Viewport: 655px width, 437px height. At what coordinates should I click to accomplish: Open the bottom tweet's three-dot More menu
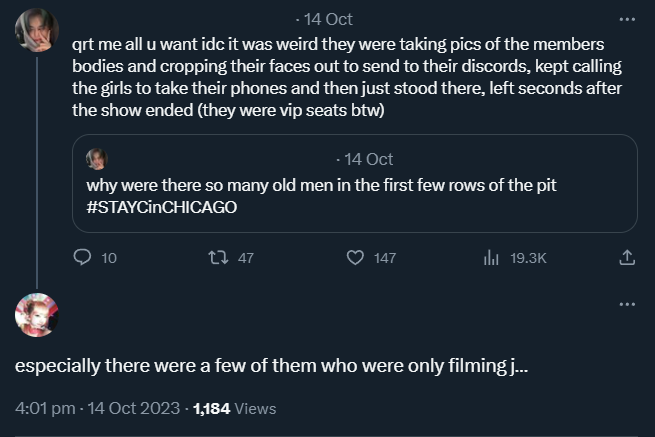point(627,304)
